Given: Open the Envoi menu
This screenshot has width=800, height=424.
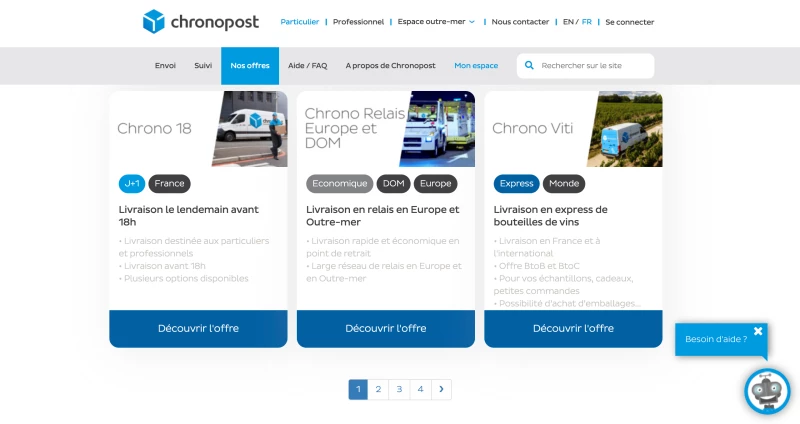Looking at the screenshot, I should tap(165, 65).
